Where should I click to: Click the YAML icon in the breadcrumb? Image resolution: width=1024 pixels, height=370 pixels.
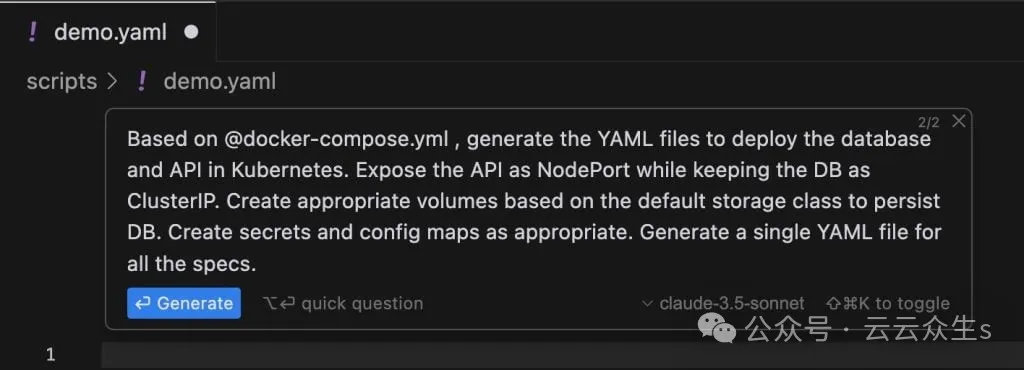pos(142,82)
